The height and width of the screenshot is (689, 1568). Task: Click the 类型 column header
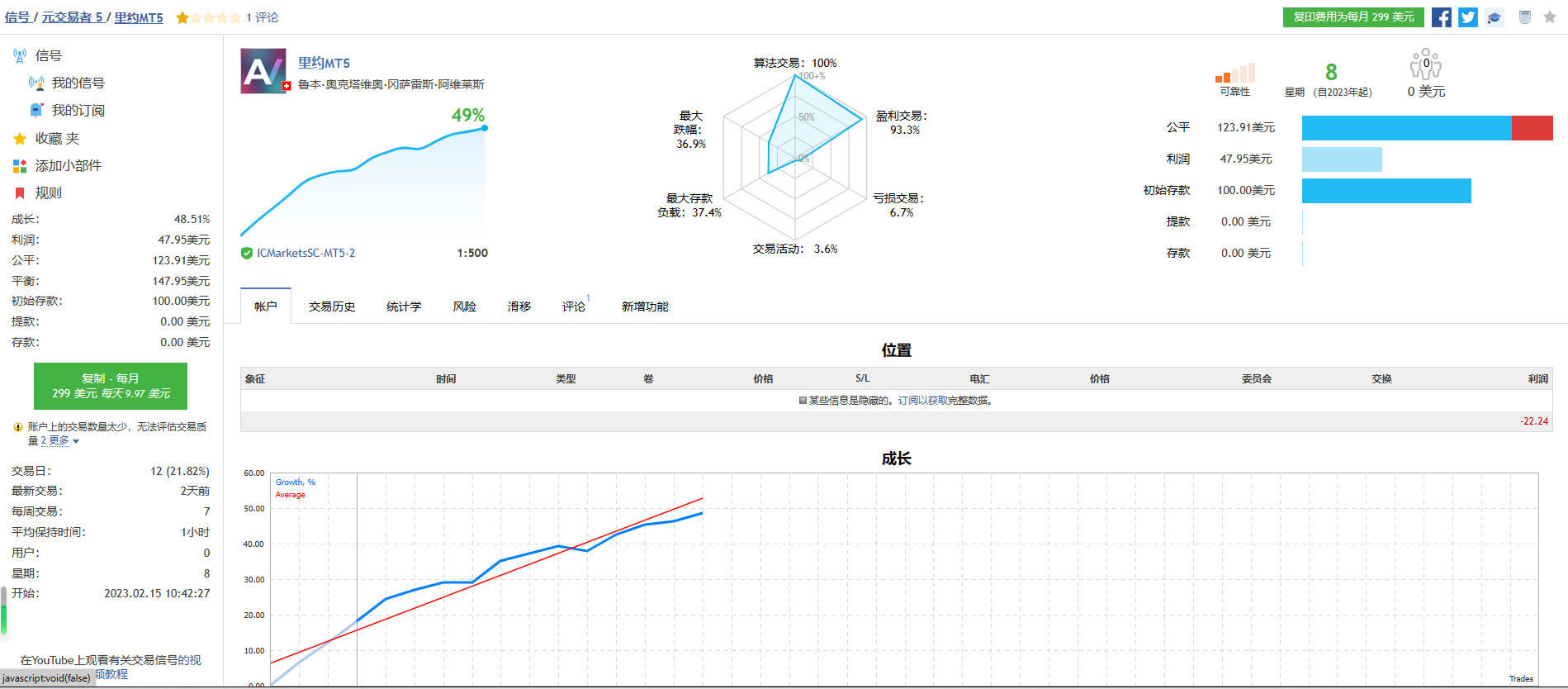(x=566, y=379)
